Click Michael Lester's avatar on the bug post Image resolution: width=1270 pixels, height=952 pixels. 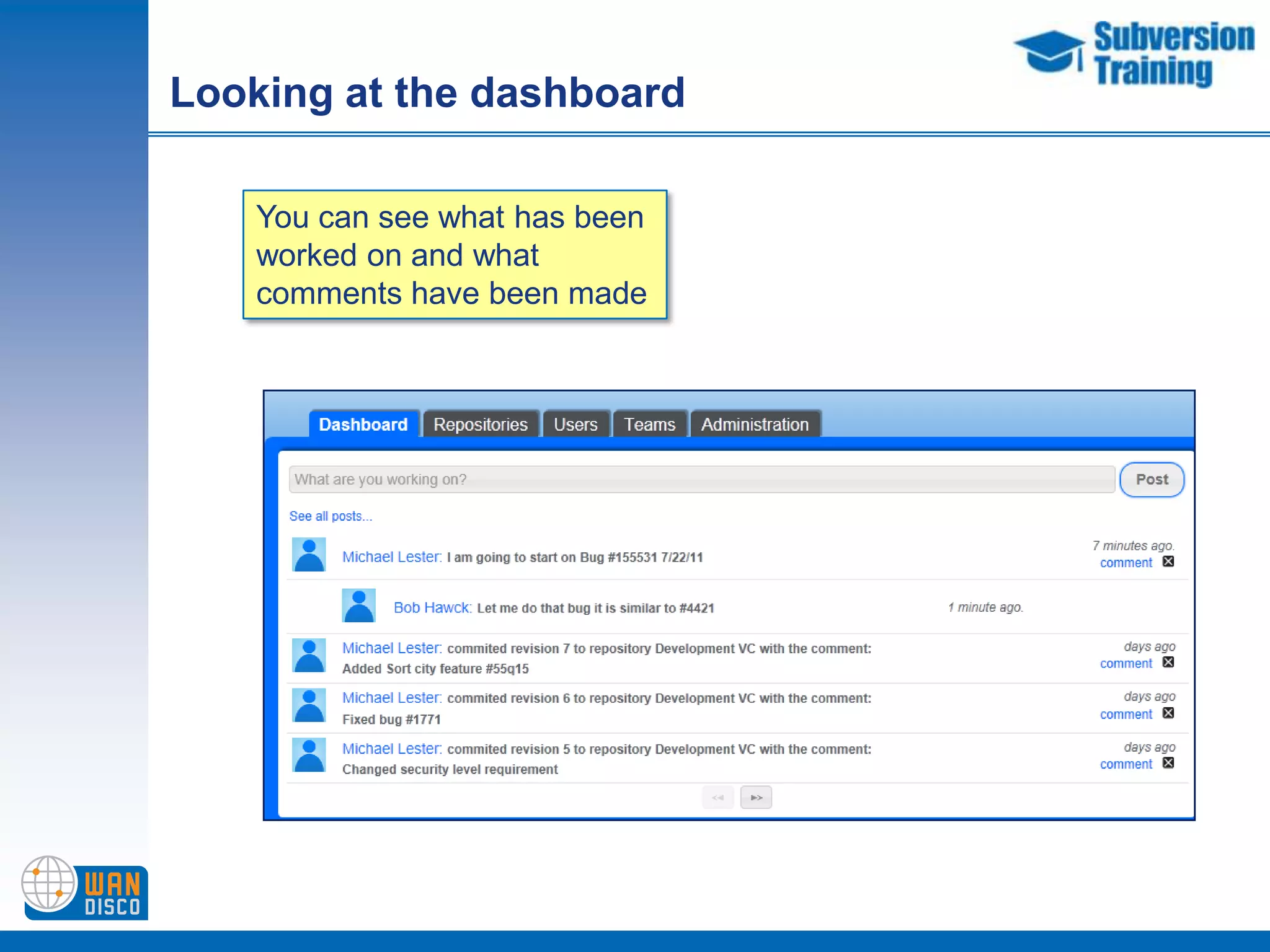(x=309, y=554)
